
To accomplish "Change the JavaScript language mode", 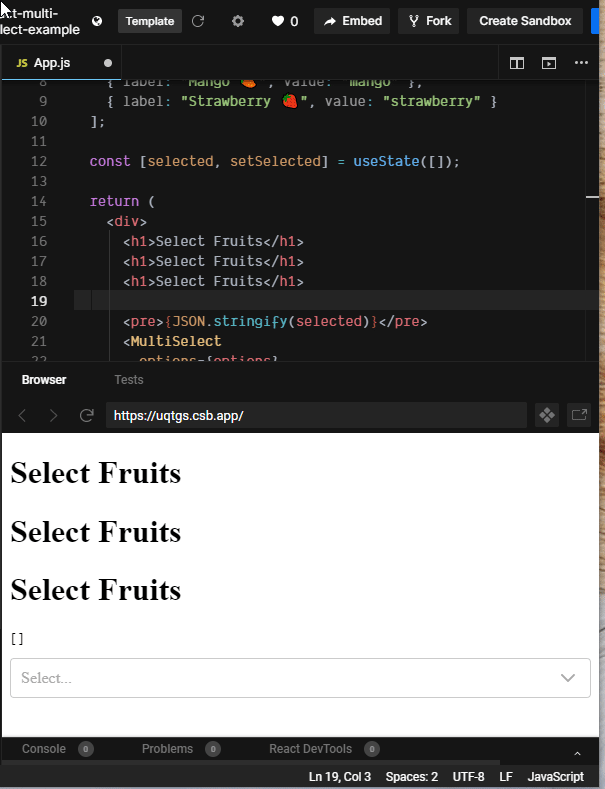I will (x=555, y=776).
